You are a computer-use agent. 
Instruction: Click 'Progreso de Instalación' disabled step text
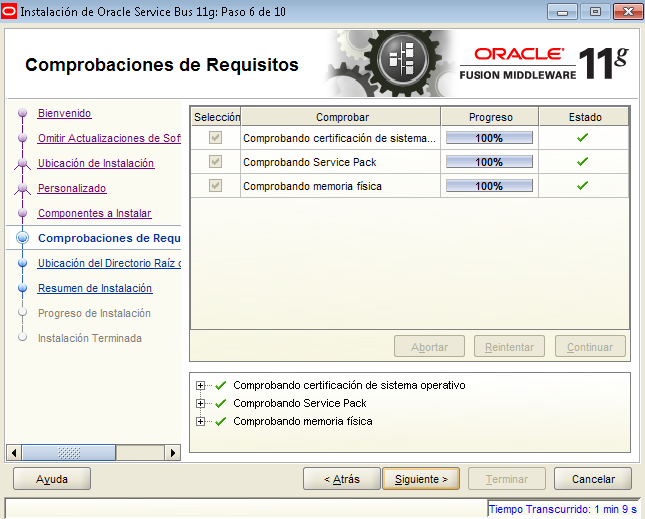point(94,313)
